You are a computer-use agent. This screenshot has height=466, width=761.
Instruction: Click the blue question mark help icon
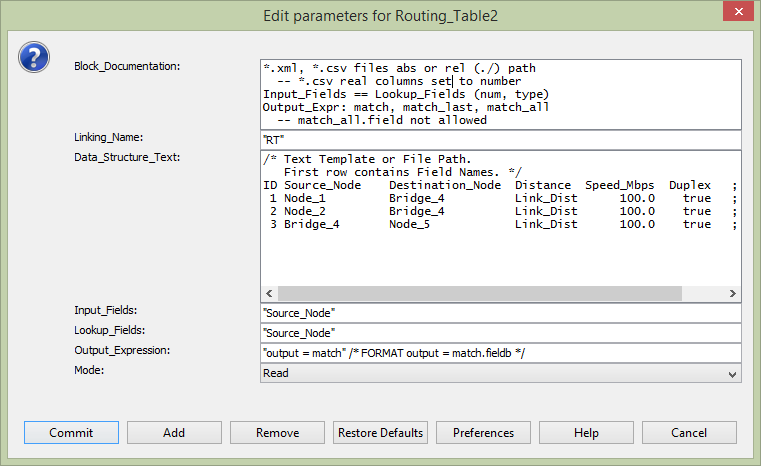(x=34, y=56)
